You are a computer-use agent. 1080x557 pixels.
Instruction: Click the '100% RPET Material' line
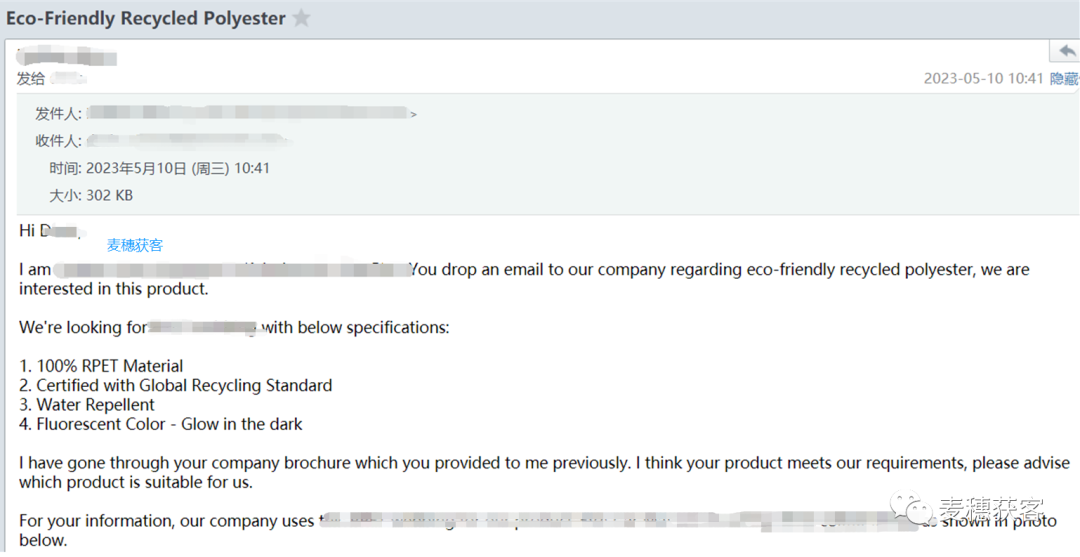click(101, 366)
